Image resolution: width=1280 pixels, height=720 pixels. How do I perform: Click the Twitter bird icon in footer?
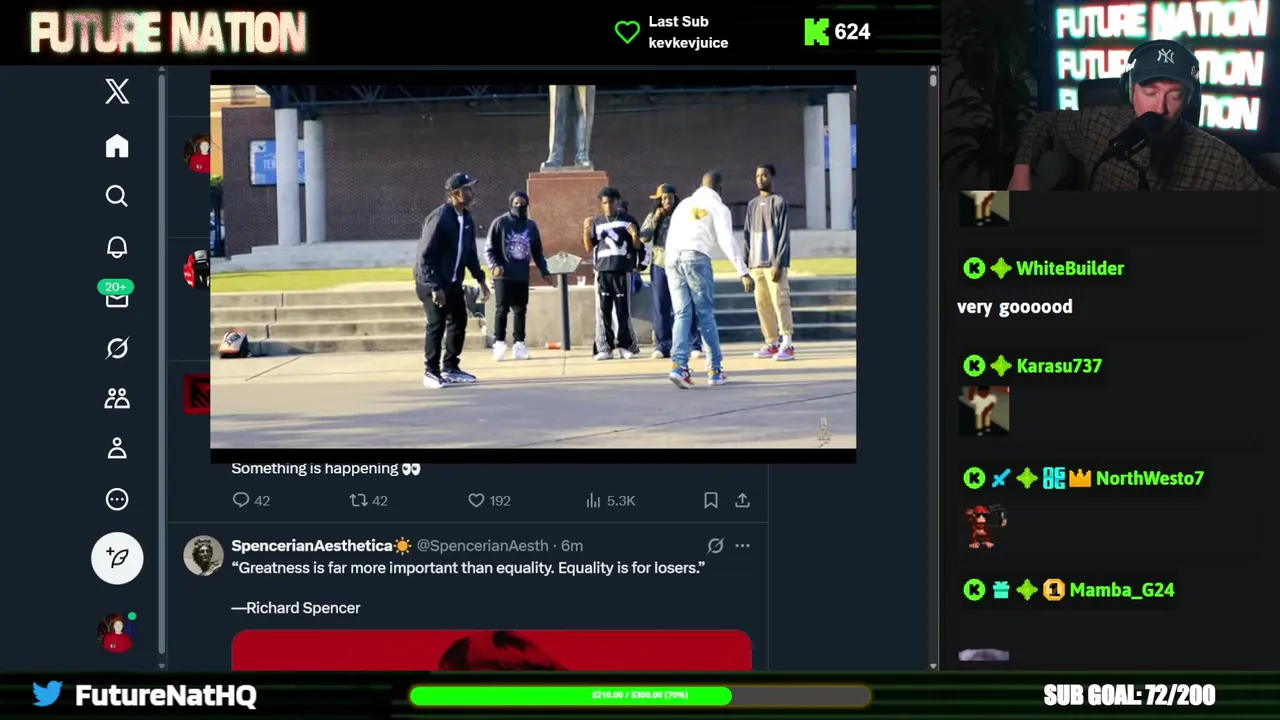pos(47,693)
